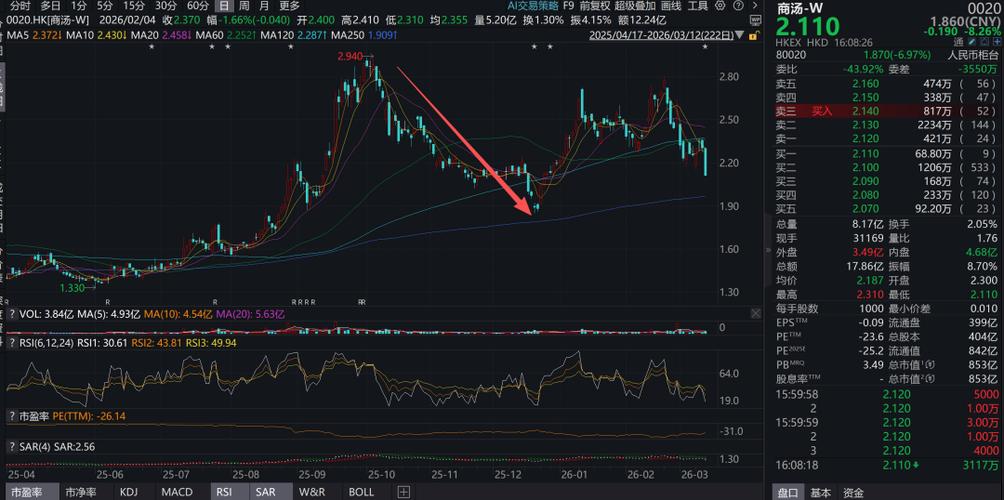Click the F9 button
Viewport: 1004px width, 500px height.
pos(569,6)
